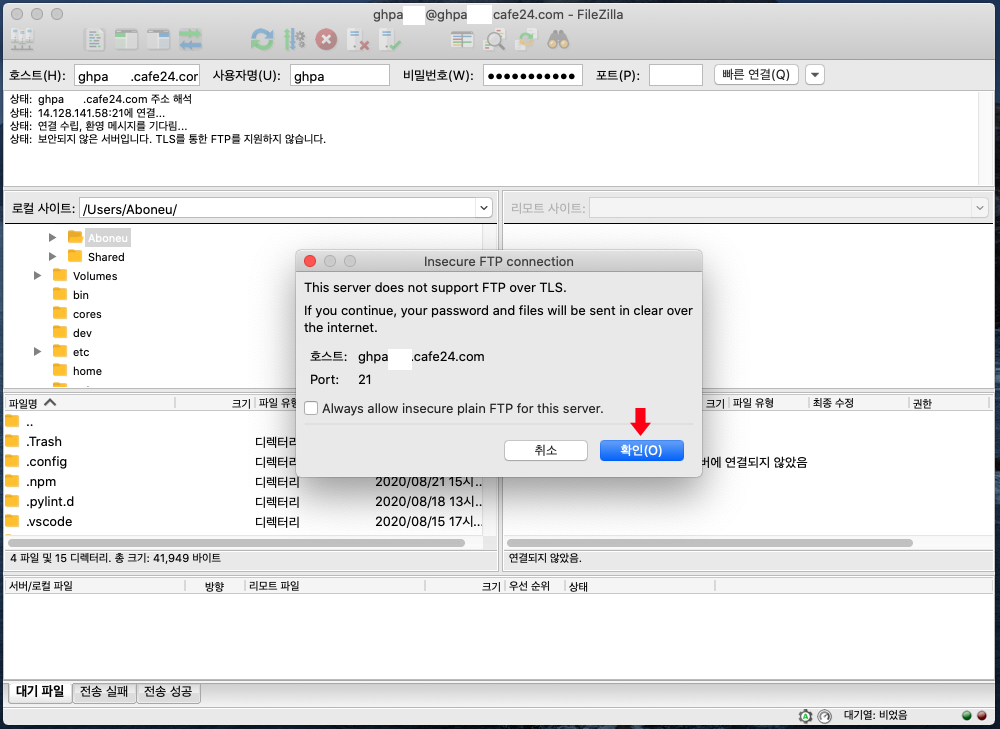The width and height of the screenshot is (1000, 729).
Task: Toggle message log display icon
Action: click(94, 40)
